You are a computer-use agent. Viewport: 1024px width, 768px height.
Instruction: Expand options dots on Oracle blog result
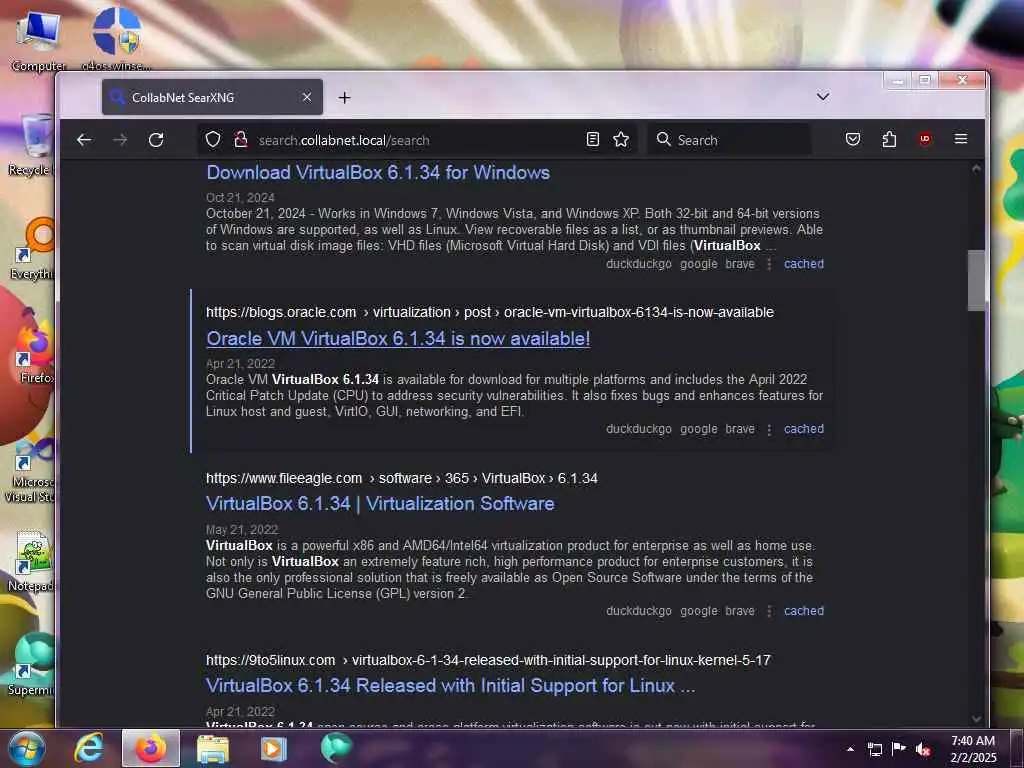tap(769, 429)
